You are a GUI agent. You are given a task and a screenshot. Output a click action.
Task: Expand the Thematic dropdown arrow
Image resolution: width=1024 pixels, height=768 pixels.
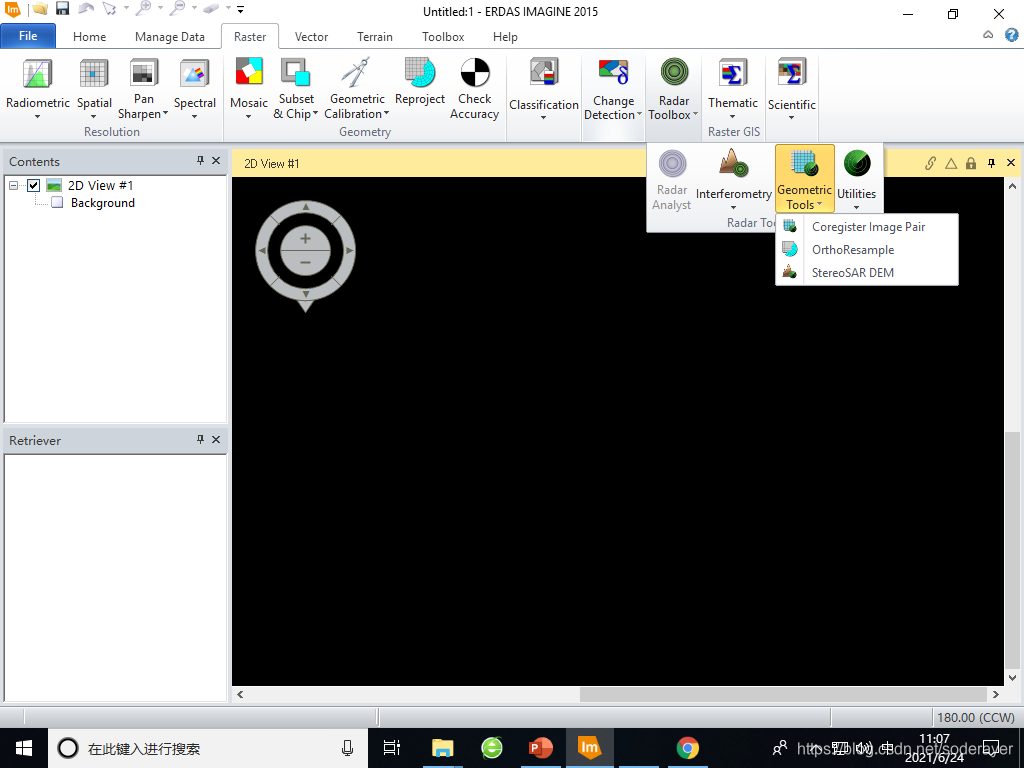pyautogui.click(x=732, y=117)
